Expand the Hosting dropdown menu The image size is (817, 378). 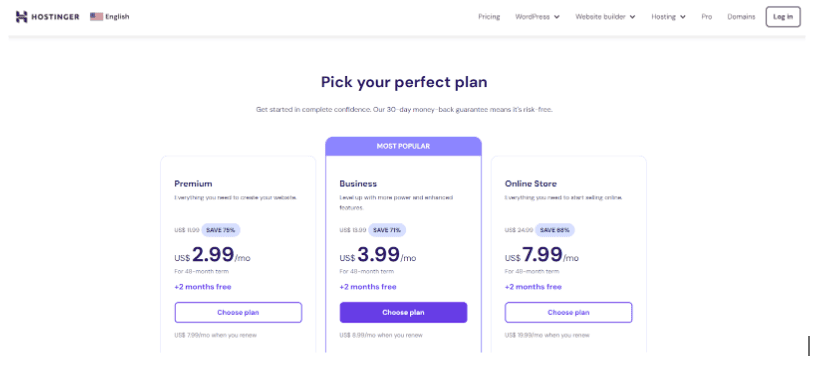pyautogui.click(x=669, y=17)
